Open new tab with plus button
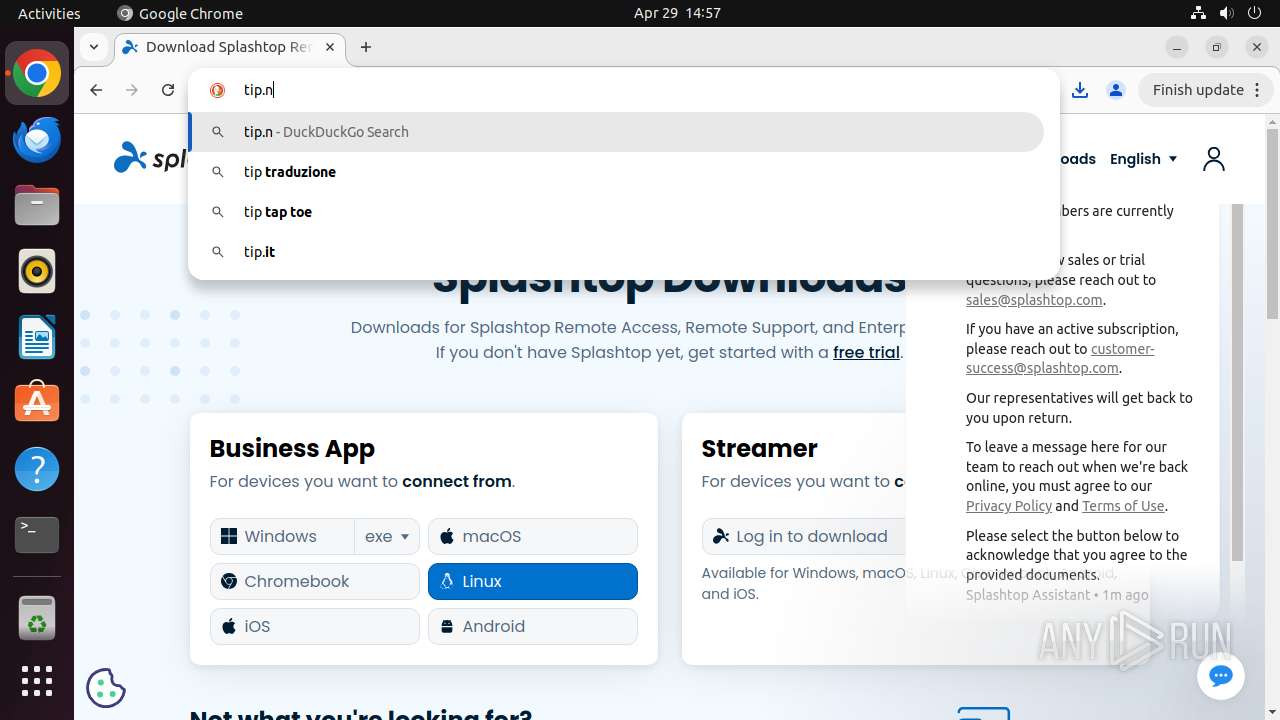This screenshot has height=720, width=1280. pos(366,47)
